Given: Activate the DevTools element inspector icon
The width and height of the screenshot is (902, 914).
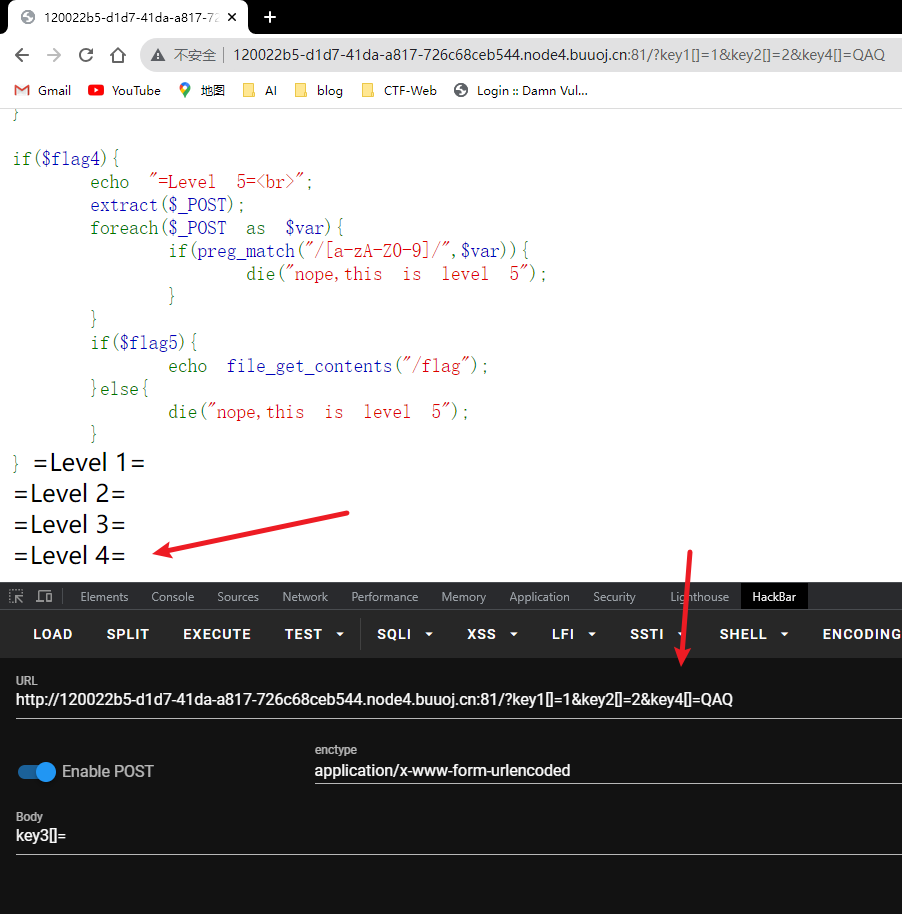Looking at the screenshot, I should pyautogui.click(x=16, y=596).
